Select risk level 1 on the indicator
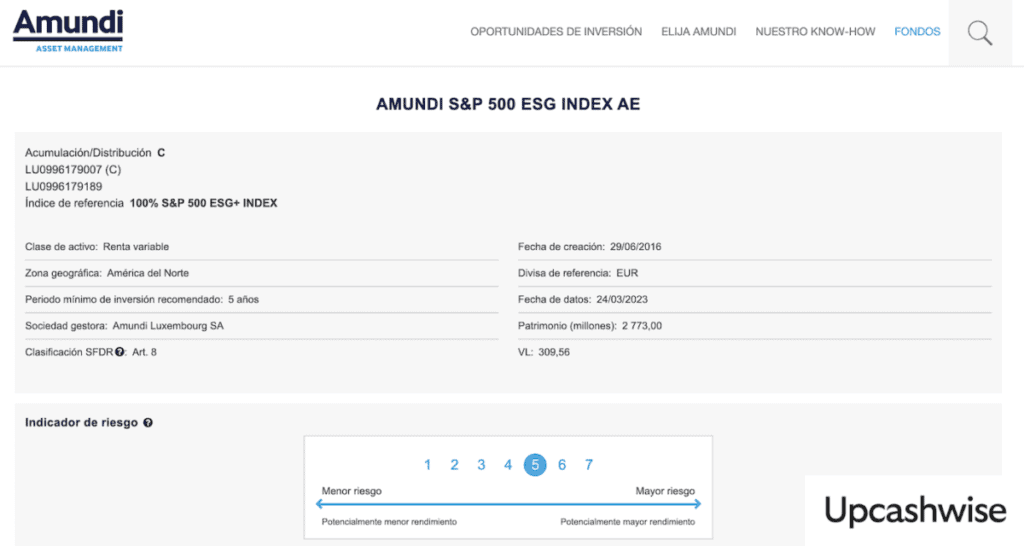 tap(427, 465)
